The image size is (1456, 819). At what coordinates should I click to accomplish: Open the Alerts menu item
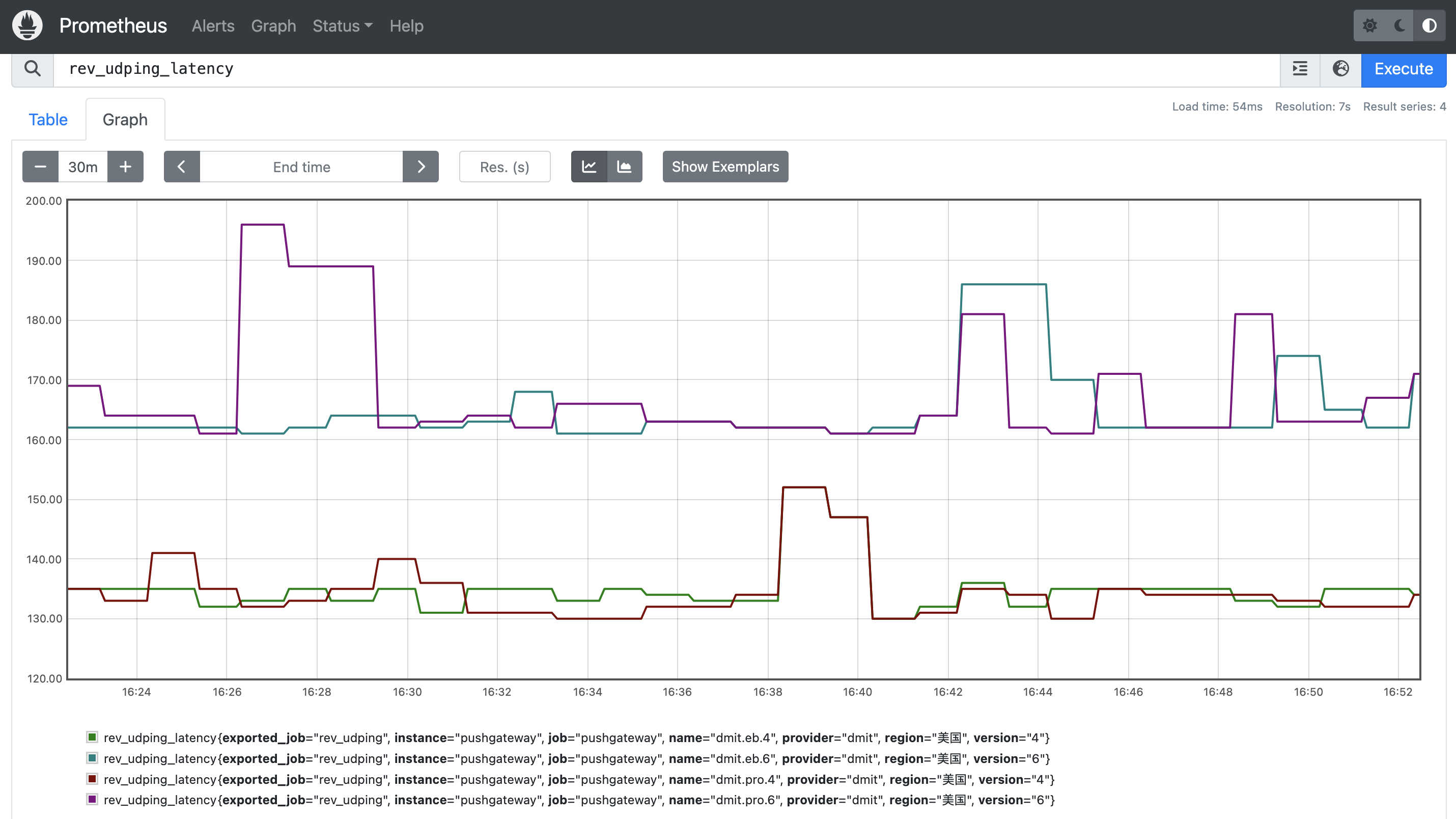[212, 26]
